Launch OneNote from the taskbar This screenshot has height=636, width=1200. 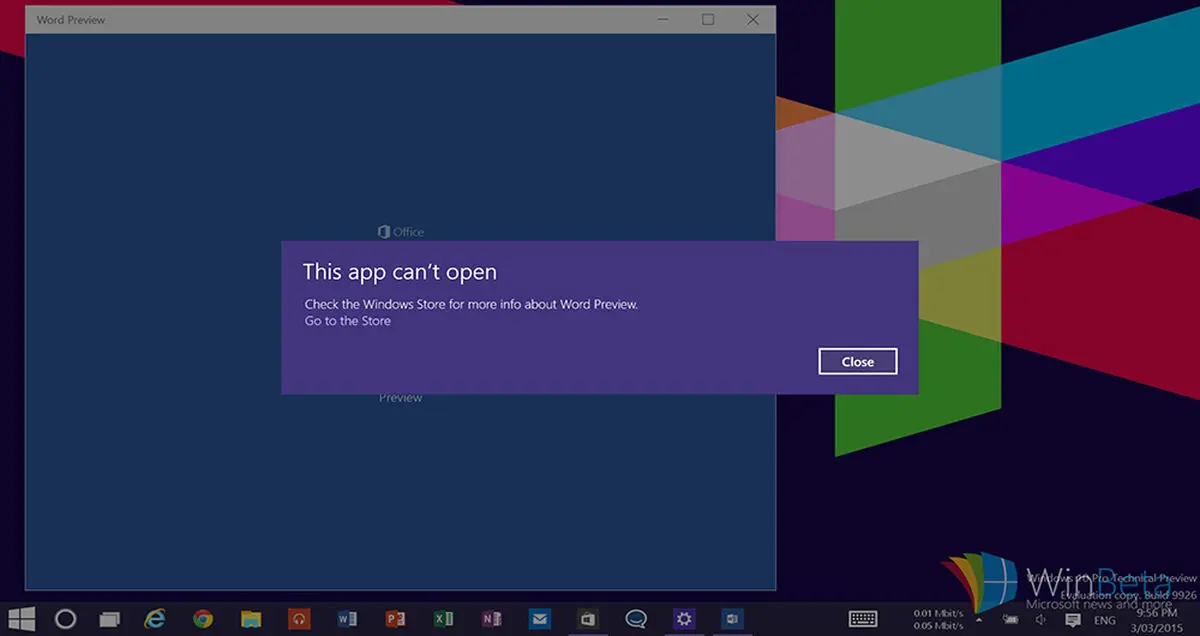(x=491, y=618)
